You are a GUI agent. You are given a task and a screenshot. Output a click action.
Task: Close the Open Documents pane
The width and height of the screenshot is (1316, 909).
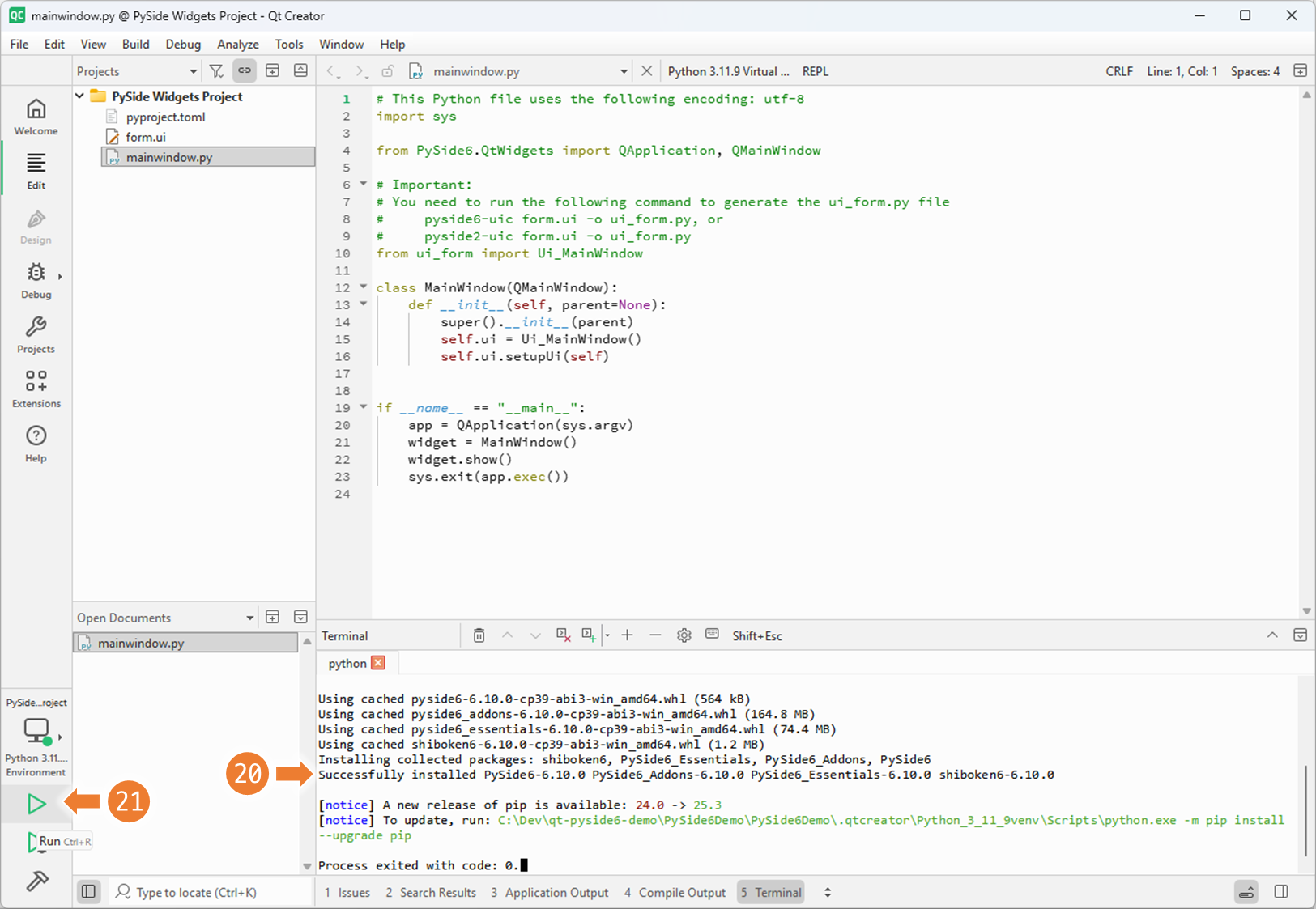[x=300, y=618]
